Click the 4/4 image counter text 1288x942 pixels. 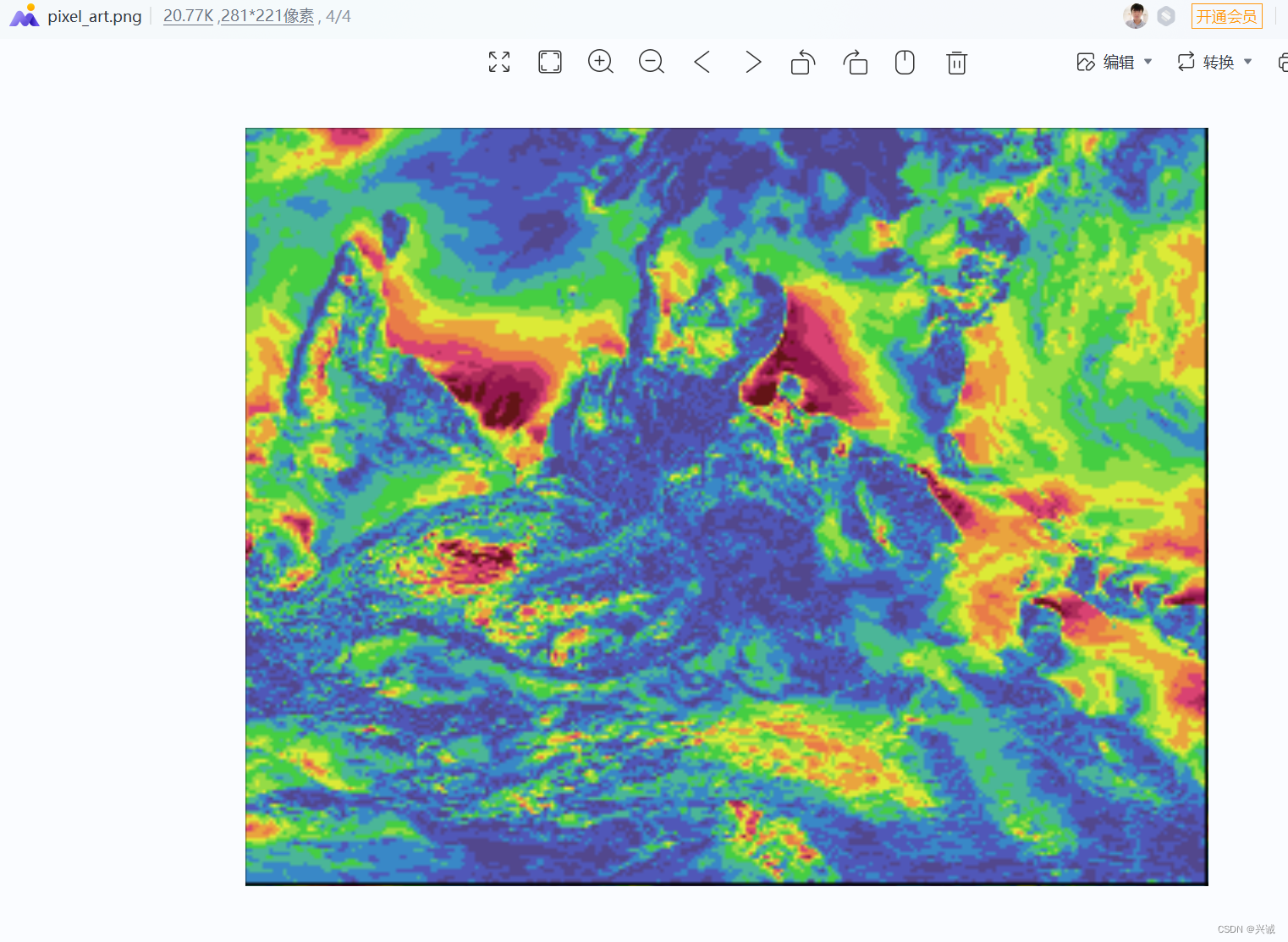(x=339, y=16)
